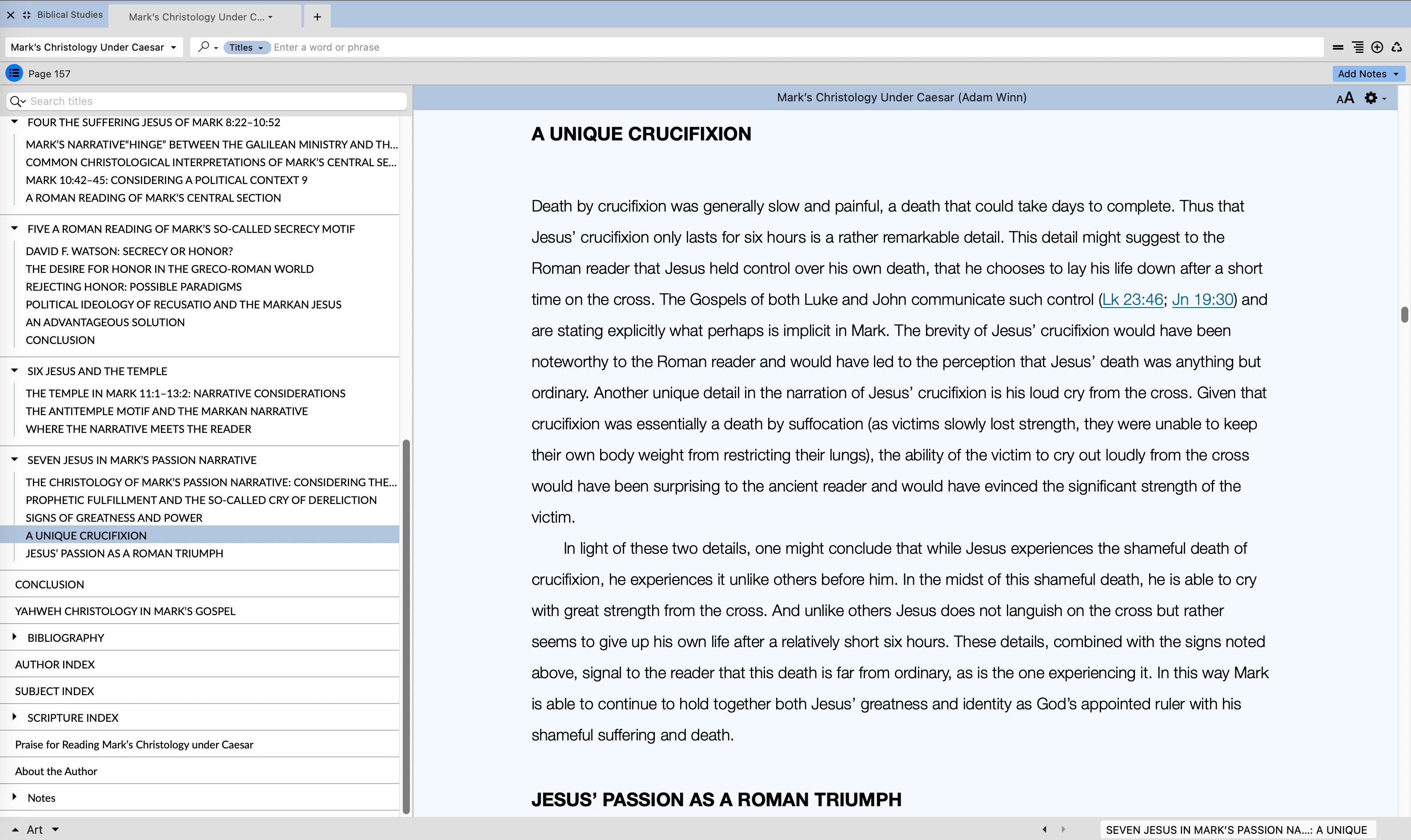Select REJECTING HONOR: POSSIBLE PARADIGMS
This screenshot has height=840, width=1411.
[133, 287]
